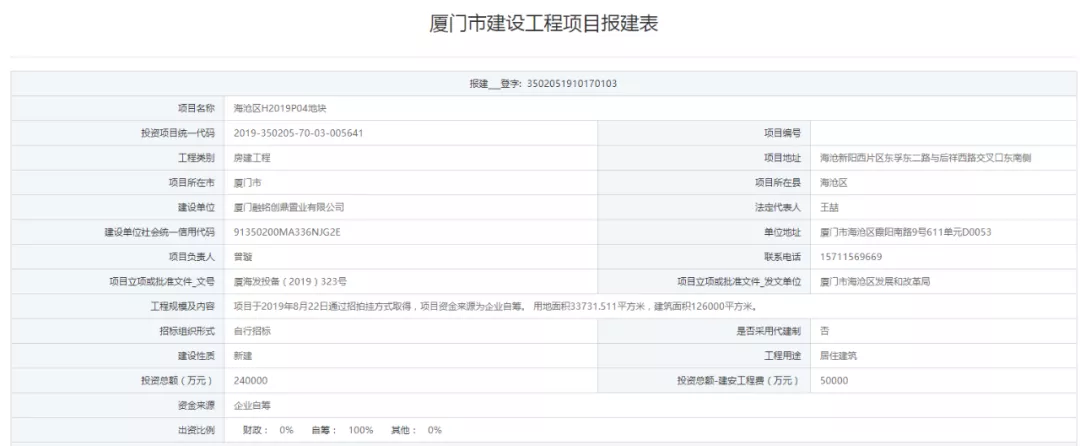Screen dimensions: 1080x446
Task: Select phone number 15711569669
Action: click(x=851, y=257)
